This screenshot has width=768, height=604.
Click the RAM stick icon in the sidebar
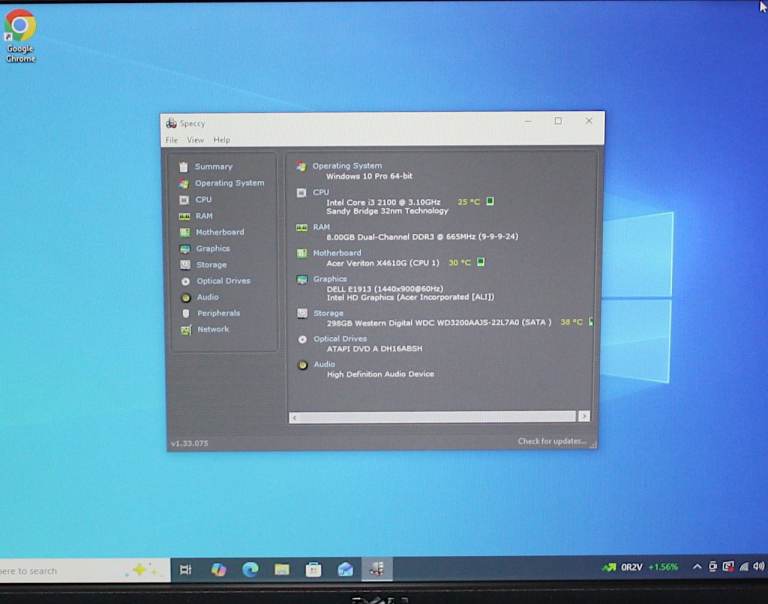[x=185, y=217]
